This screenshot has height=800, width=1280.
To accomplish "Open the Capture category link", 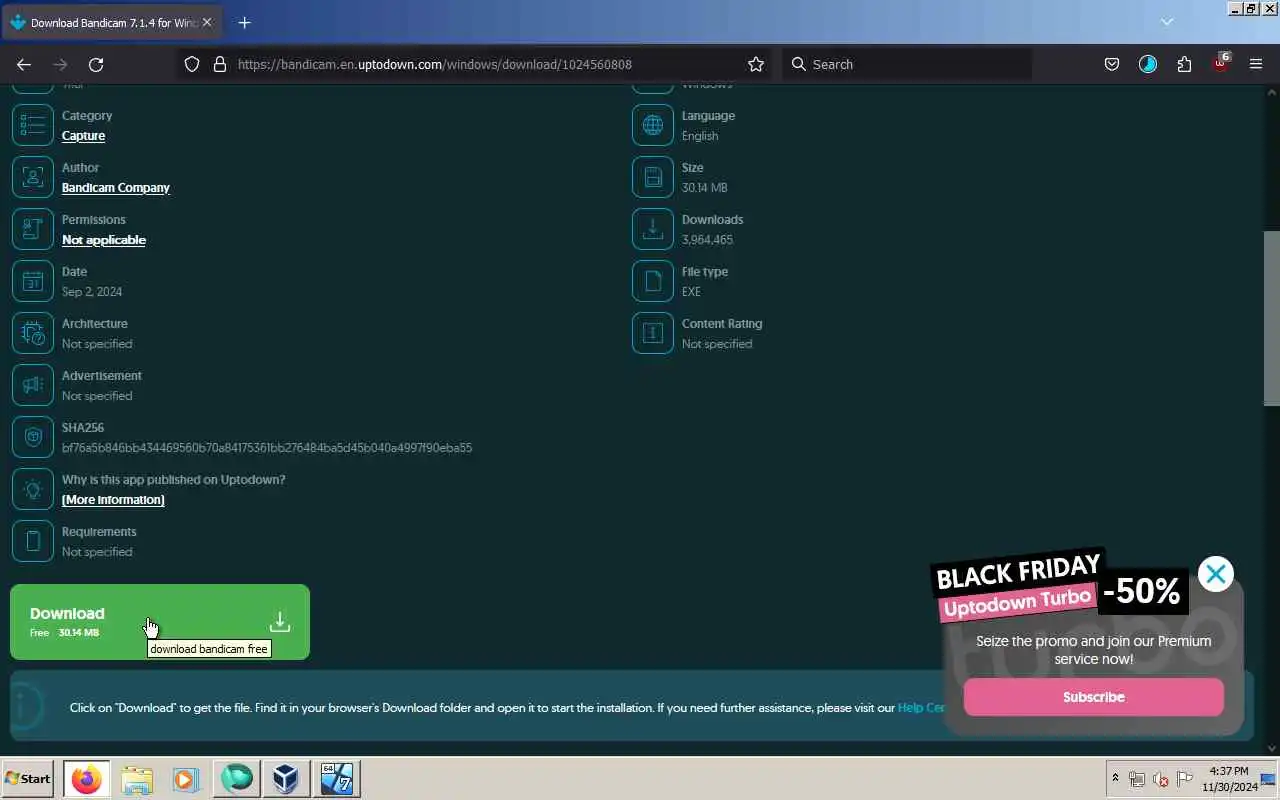I will (x=83, y=136).
